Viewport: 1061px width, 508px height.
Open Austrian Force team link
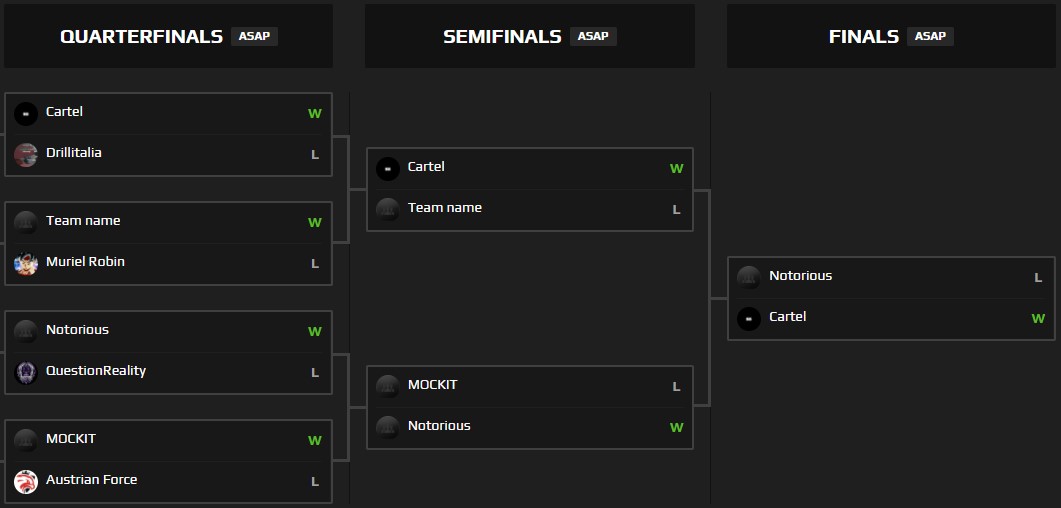click(91, 480)
